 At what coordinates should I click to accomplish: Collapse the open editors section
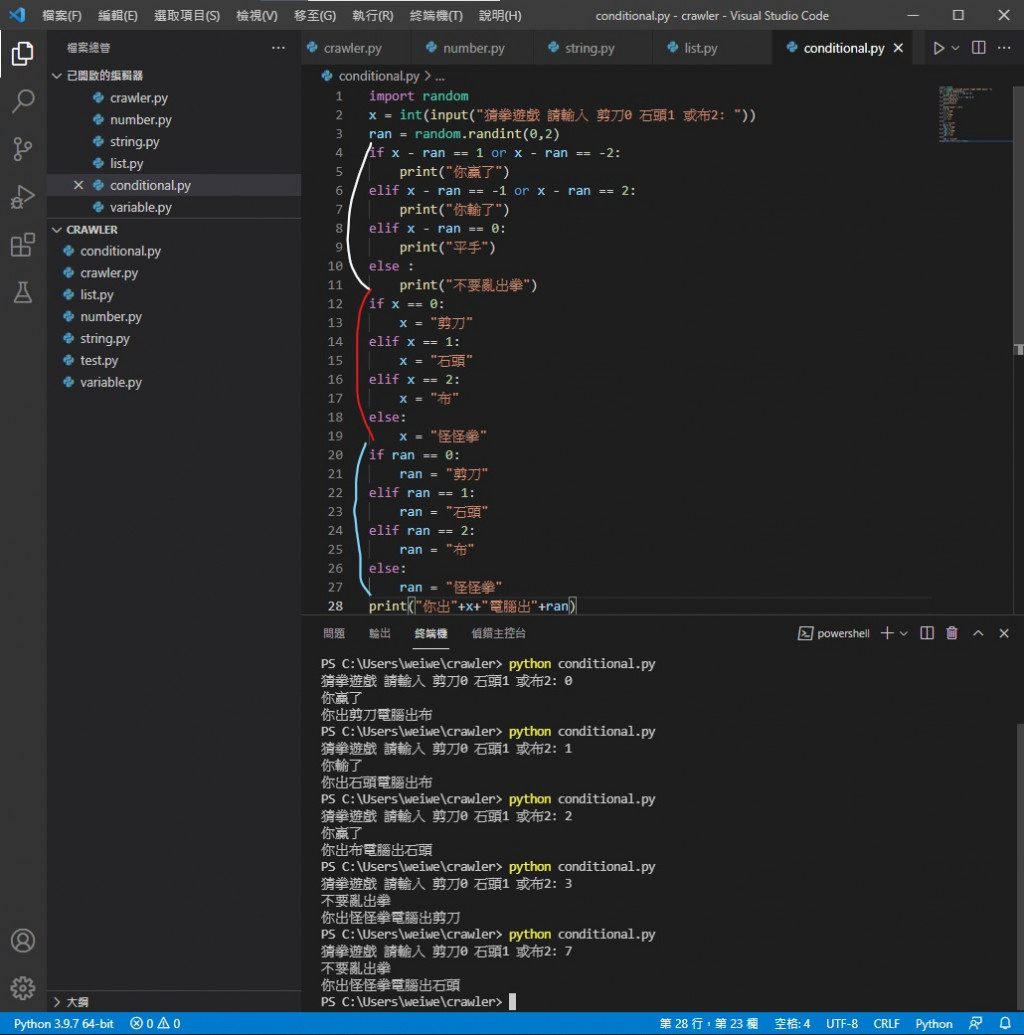coord(57,76)
